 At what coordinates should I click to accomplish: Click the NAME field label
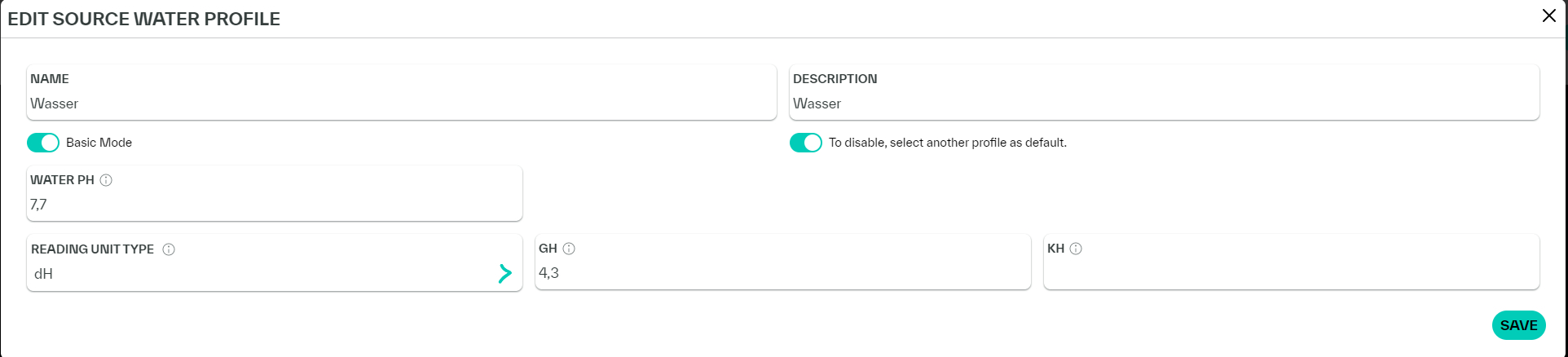click(50, 79)
